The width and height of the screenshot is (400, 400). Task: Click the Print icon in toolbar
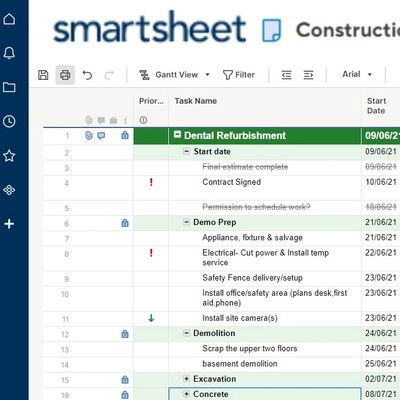click(x=65, y=75)
